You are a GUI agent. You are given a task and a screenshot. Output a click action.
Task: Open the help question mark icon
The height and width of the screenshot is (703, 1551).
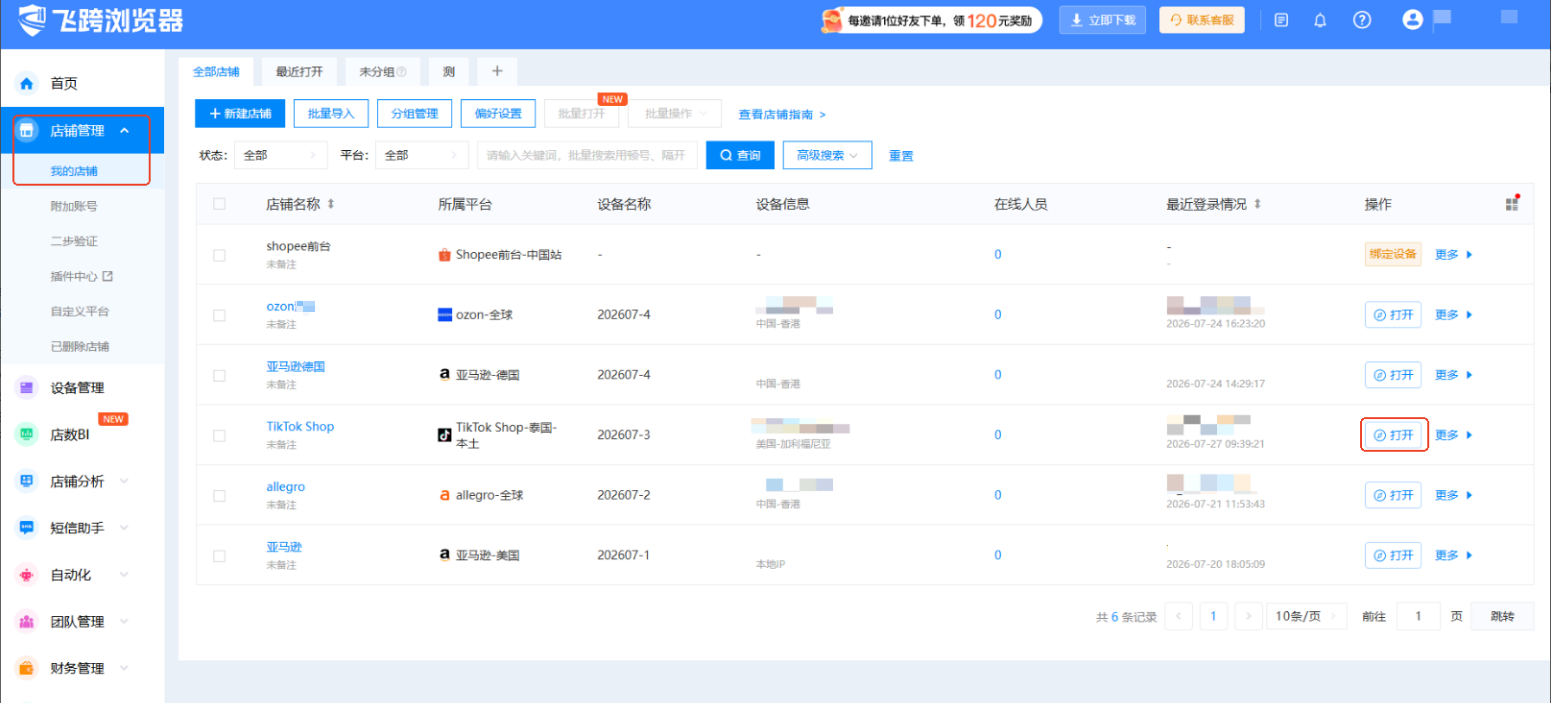[x=1361, y=20]
